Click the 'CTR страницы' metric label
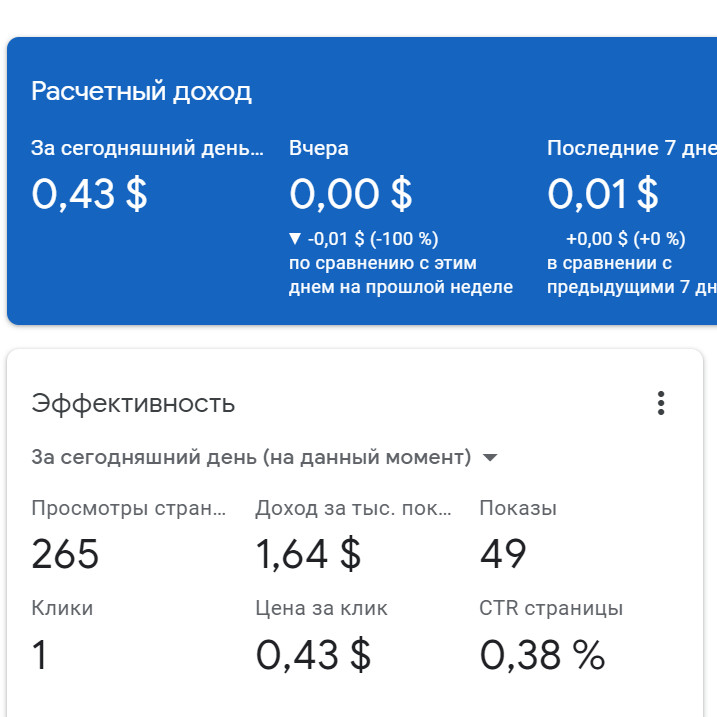The width and height of the screenshot is (717, 717). pos(551,608)
